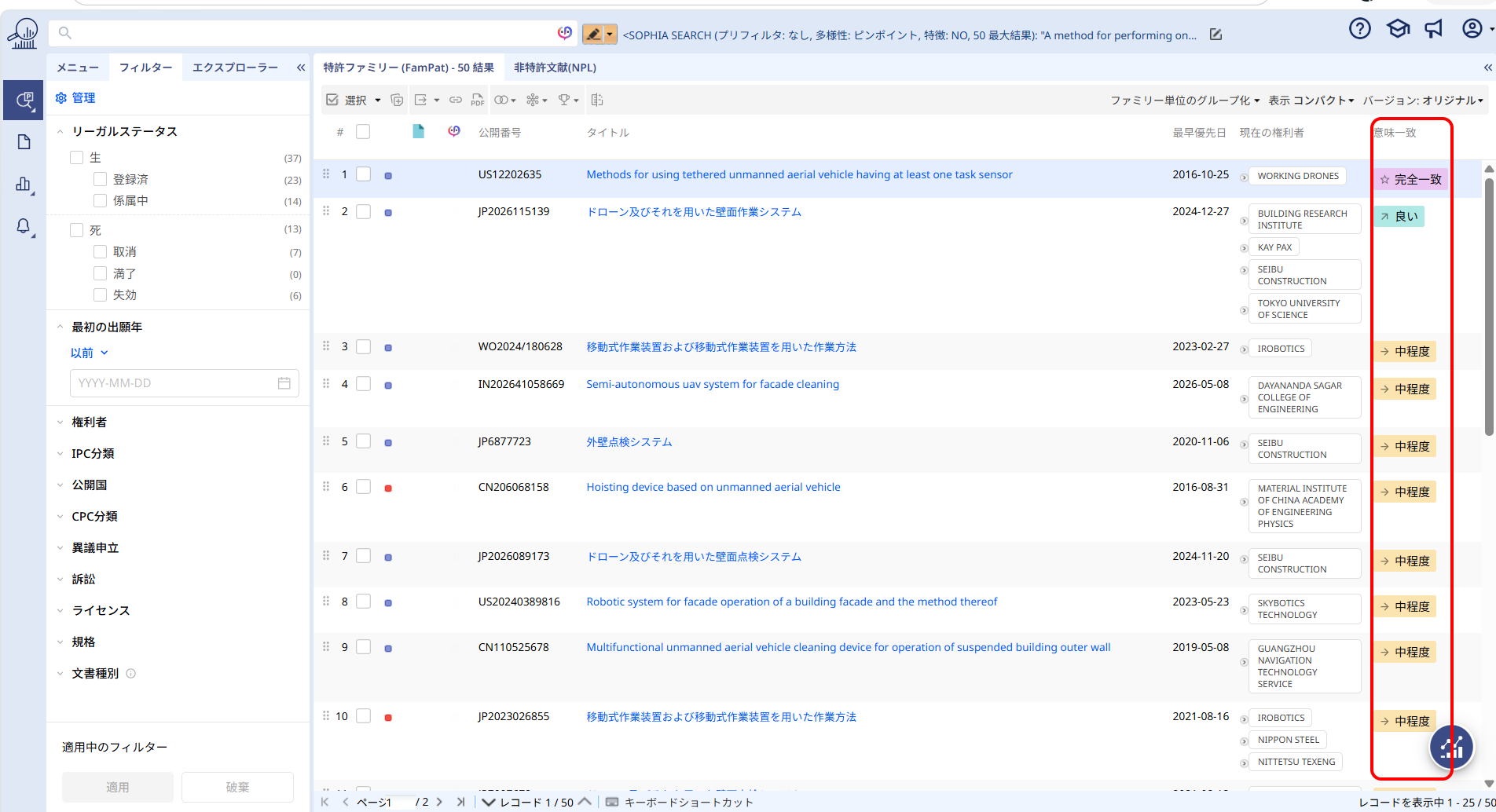Image resolution: width=1496 pixels, height=812 pixels.
Task: Expand the 権利者 filter section
Action: click(x=60, y=422)
